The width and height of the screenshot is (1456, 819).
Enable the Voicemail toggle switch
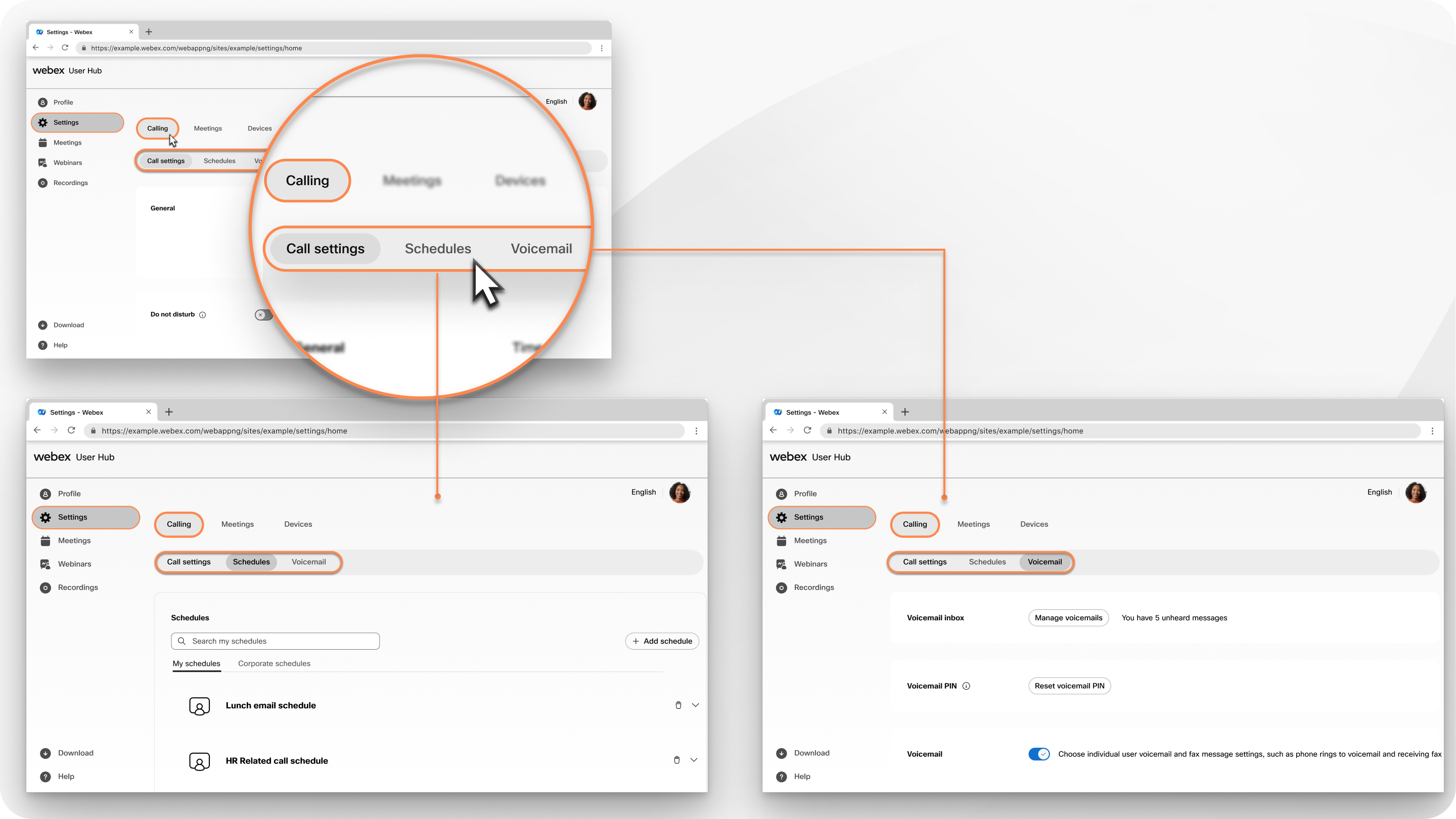point(1038,754)
